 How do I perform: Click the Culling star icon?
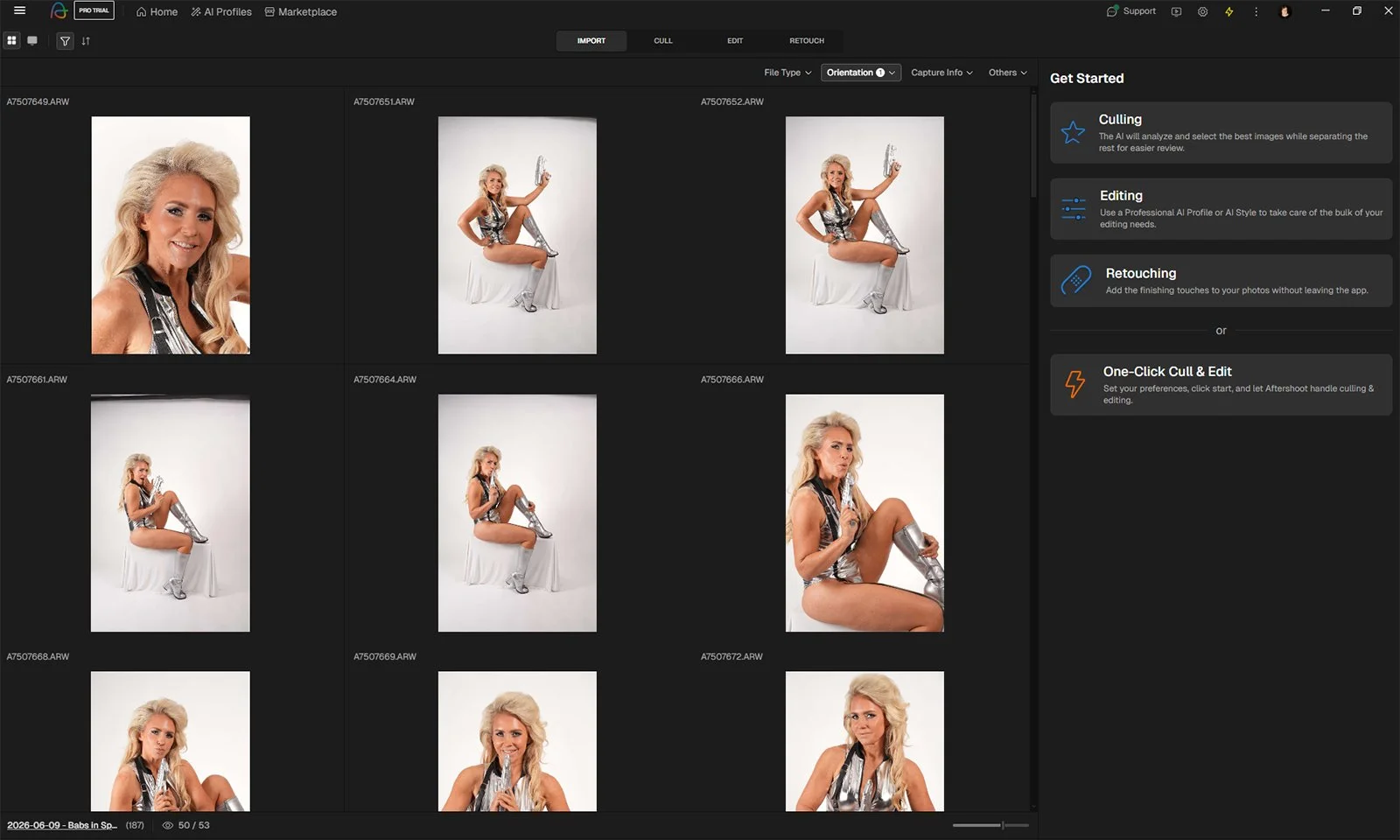1073,132
